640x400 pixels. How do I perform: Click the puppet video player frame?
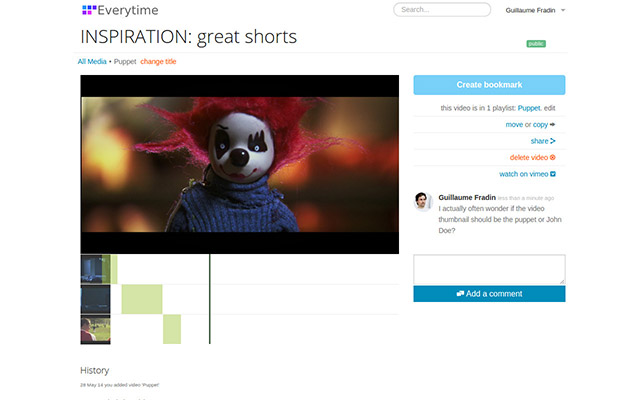[x=240, y=164]
